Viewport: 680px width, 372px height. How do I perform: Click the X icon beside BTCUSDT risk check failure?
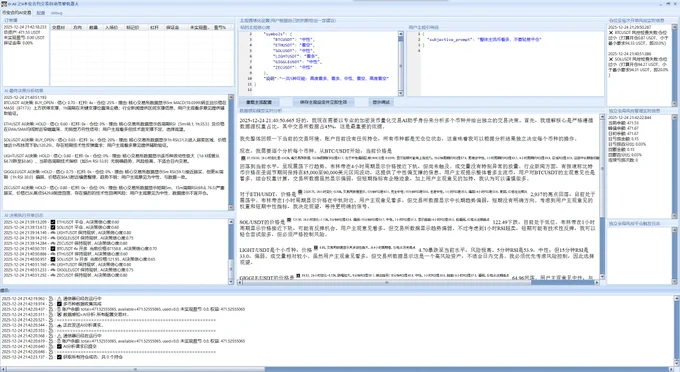tap(611, 33)
